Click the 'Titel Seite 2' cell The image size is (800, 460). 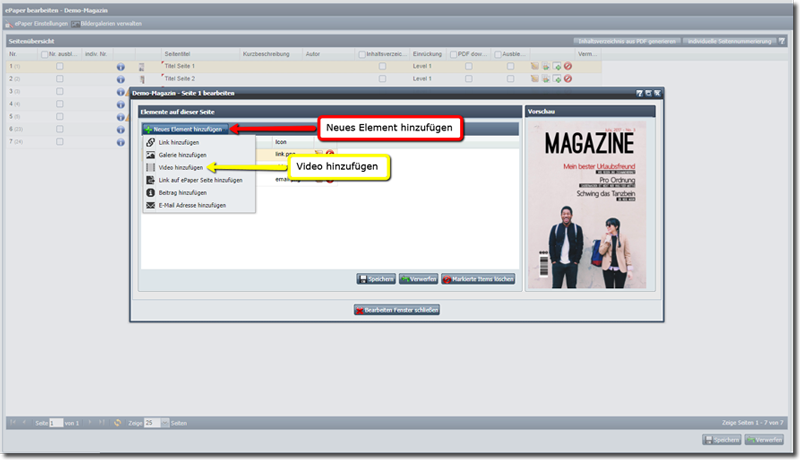point(200,79)
